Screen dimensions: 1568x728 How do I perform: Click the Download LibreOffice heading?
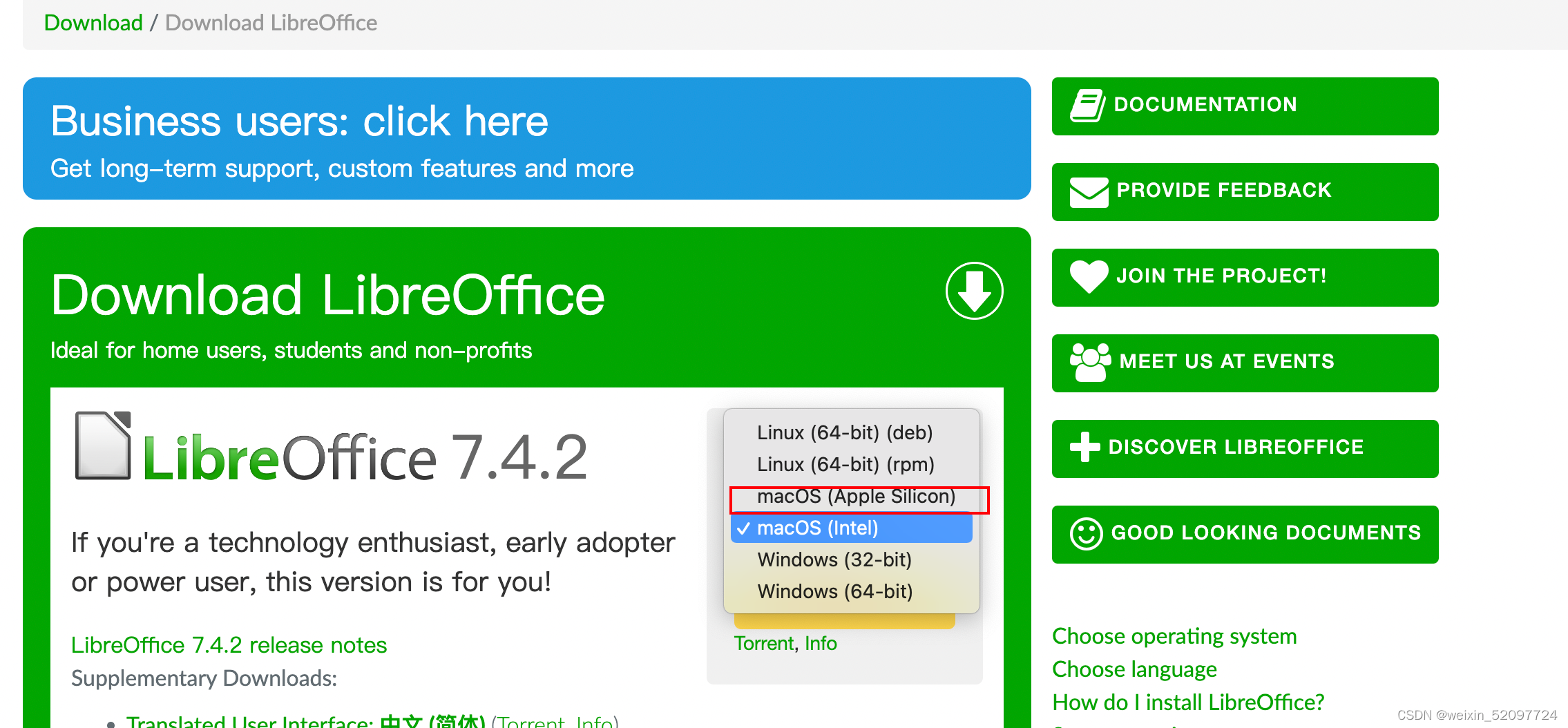(x=328, y=296)
